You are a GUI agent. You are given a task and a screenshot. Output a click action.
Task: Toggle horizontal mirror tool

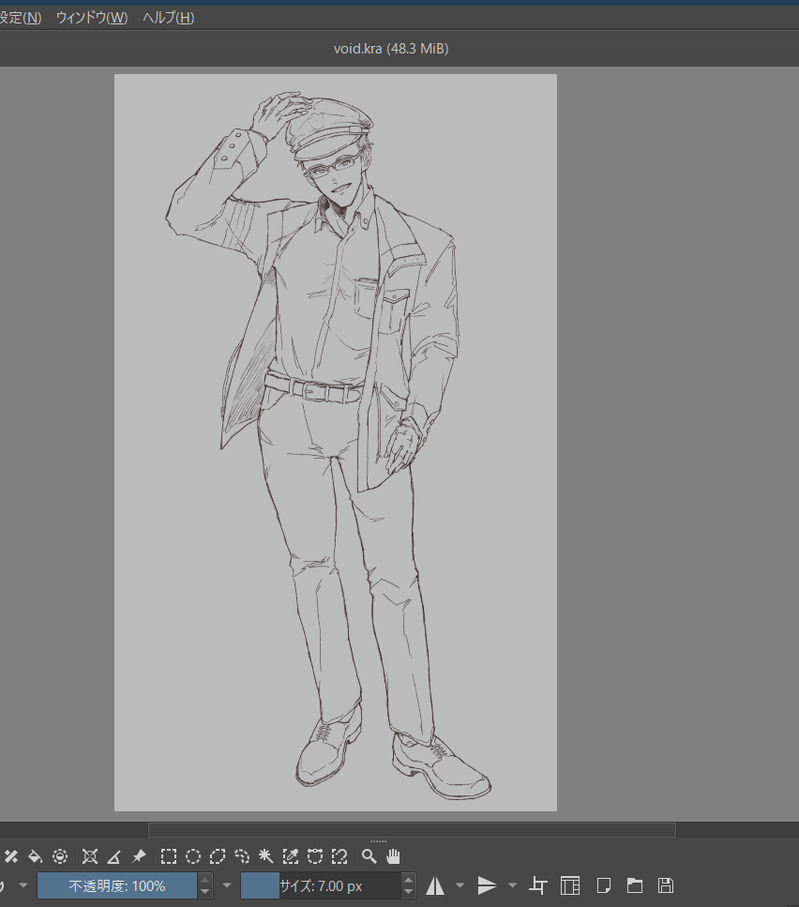coord(435,886)
